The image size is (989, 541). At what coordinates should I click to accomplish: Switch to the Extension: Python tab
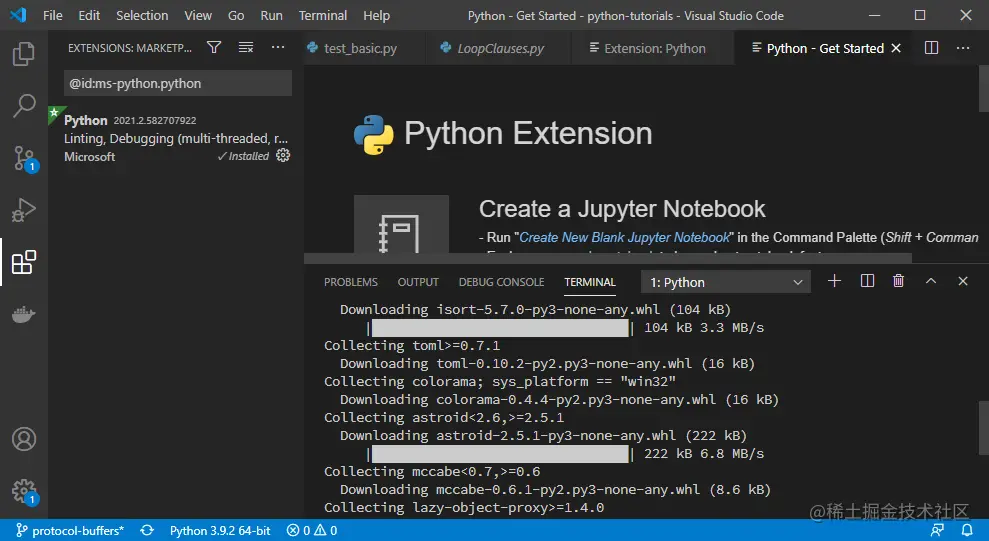(653, 48)
